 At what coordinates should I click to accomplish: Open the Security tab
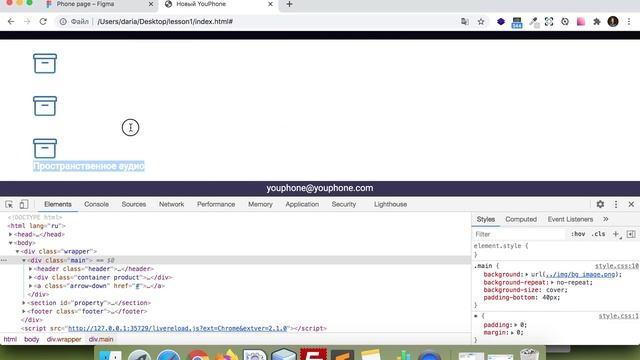344,204
